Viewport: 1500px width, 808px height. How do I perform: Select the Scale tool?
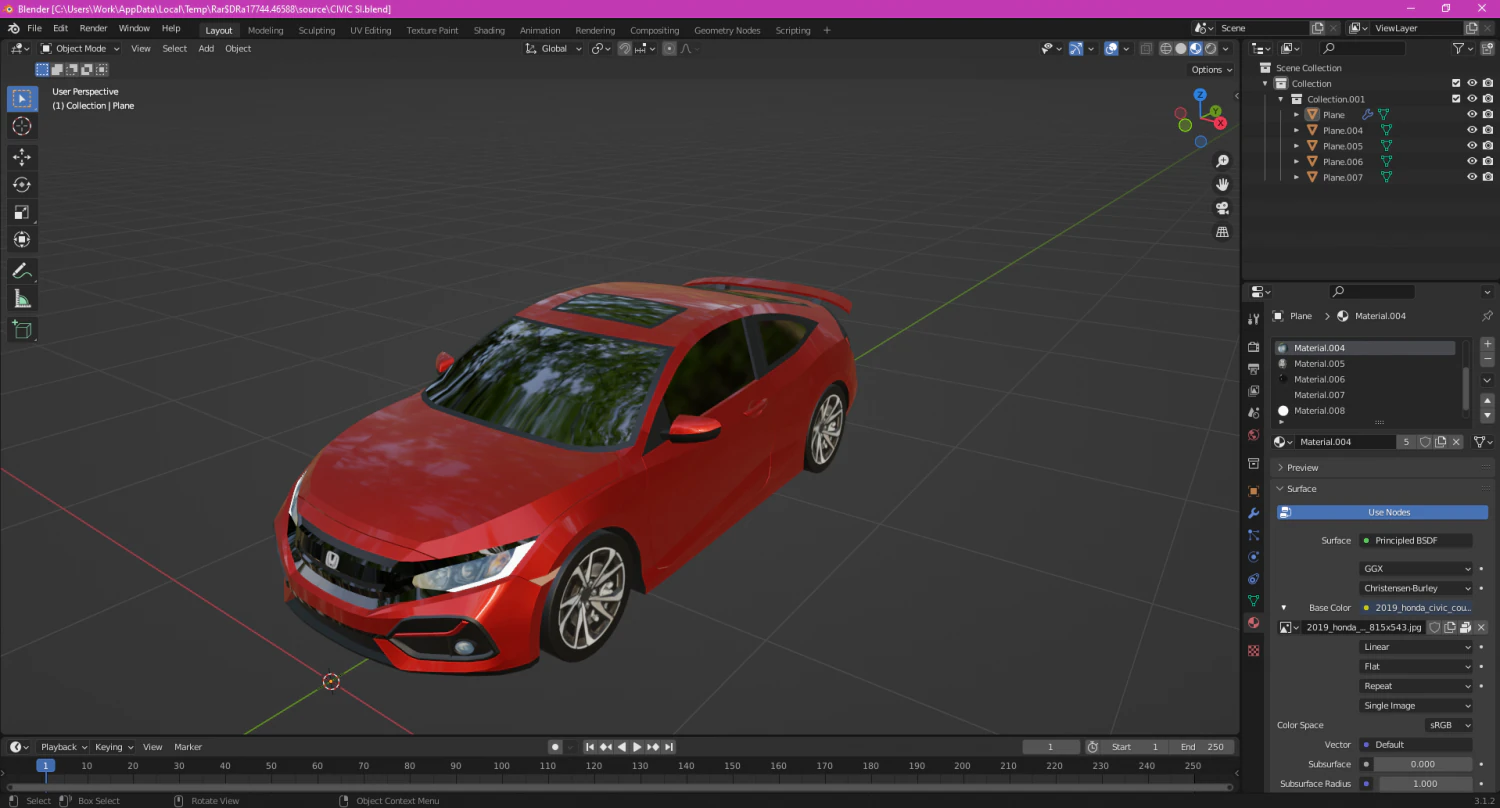(x=22, y=212)
